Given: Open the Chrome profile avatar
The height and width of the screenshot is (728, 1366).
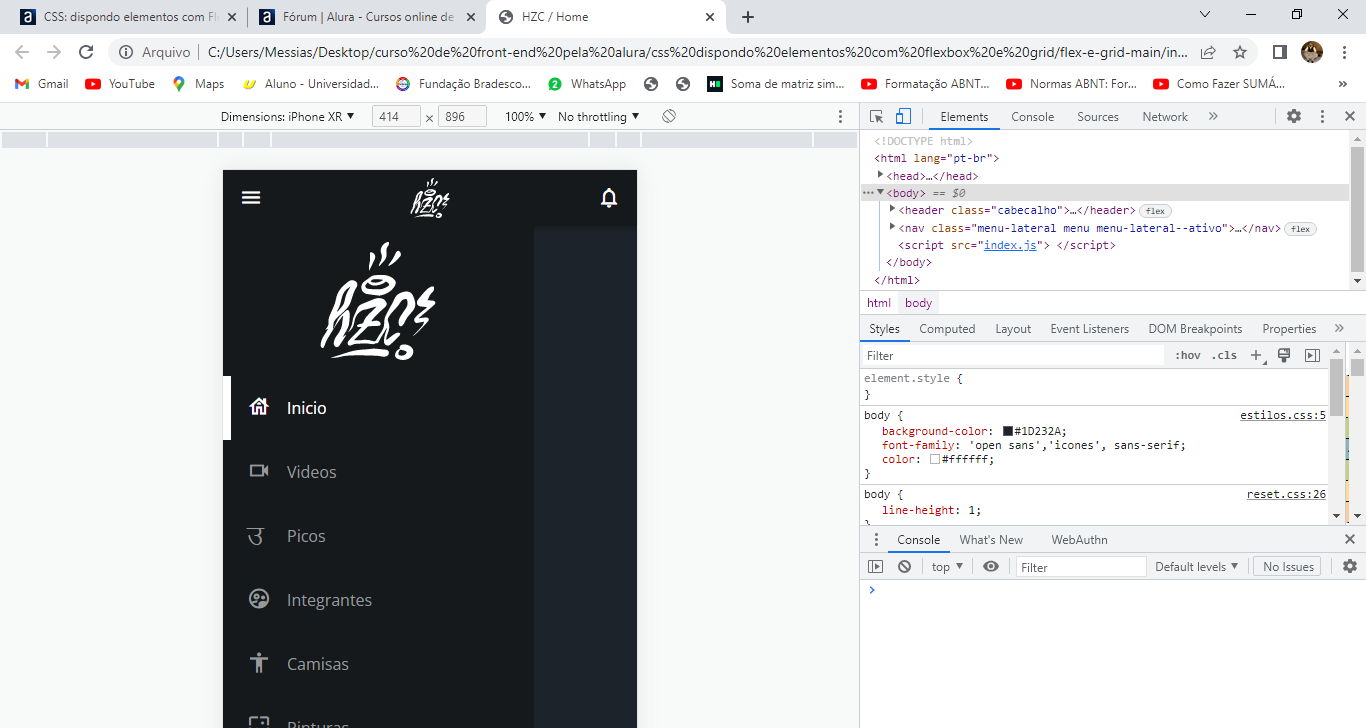Looking at the screenshot, I should point(1311,52).
